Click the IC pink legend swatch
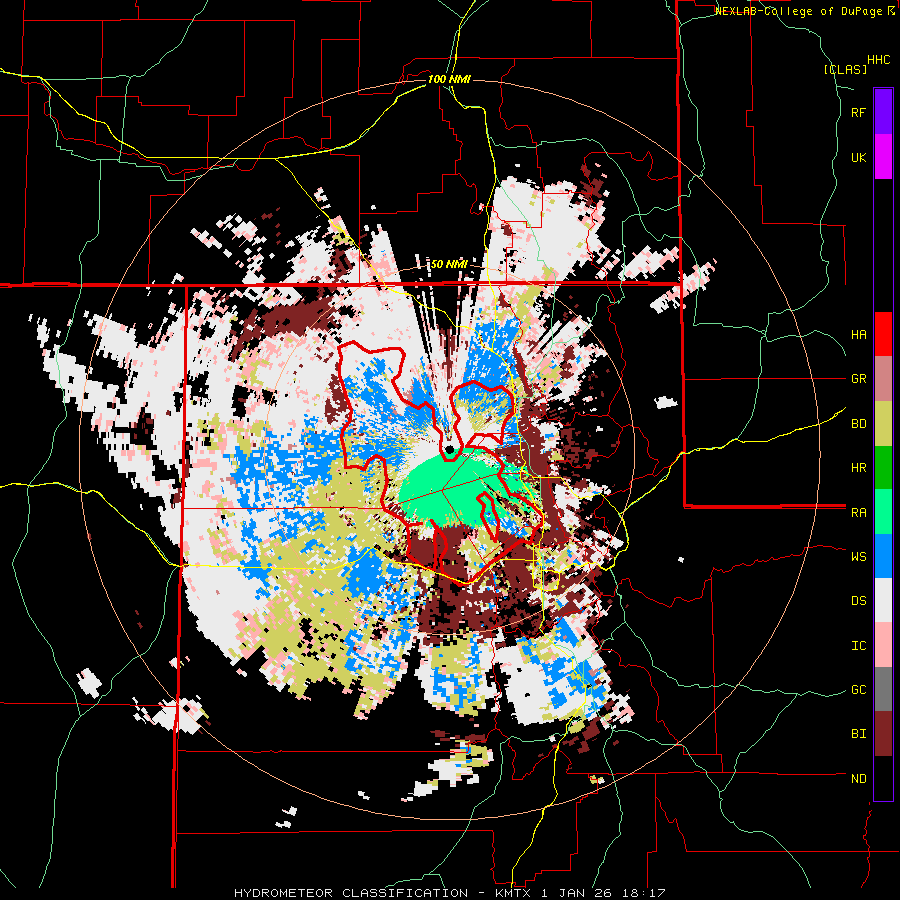 pyautogui.click(x=883, y=645)
